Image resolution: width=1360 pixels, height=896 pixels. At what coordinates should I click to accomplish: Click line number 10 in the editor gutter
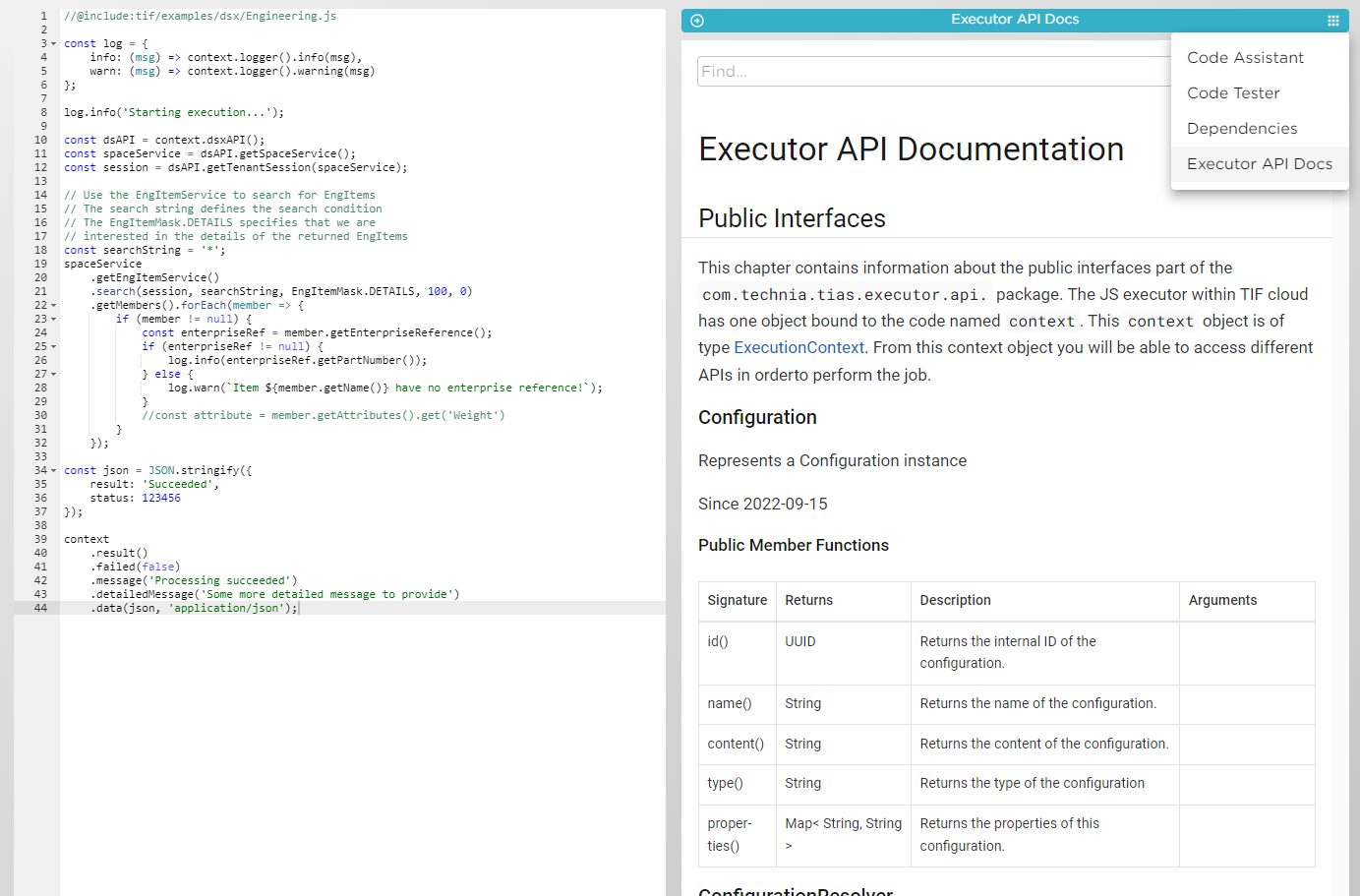[x=41, y=140]
